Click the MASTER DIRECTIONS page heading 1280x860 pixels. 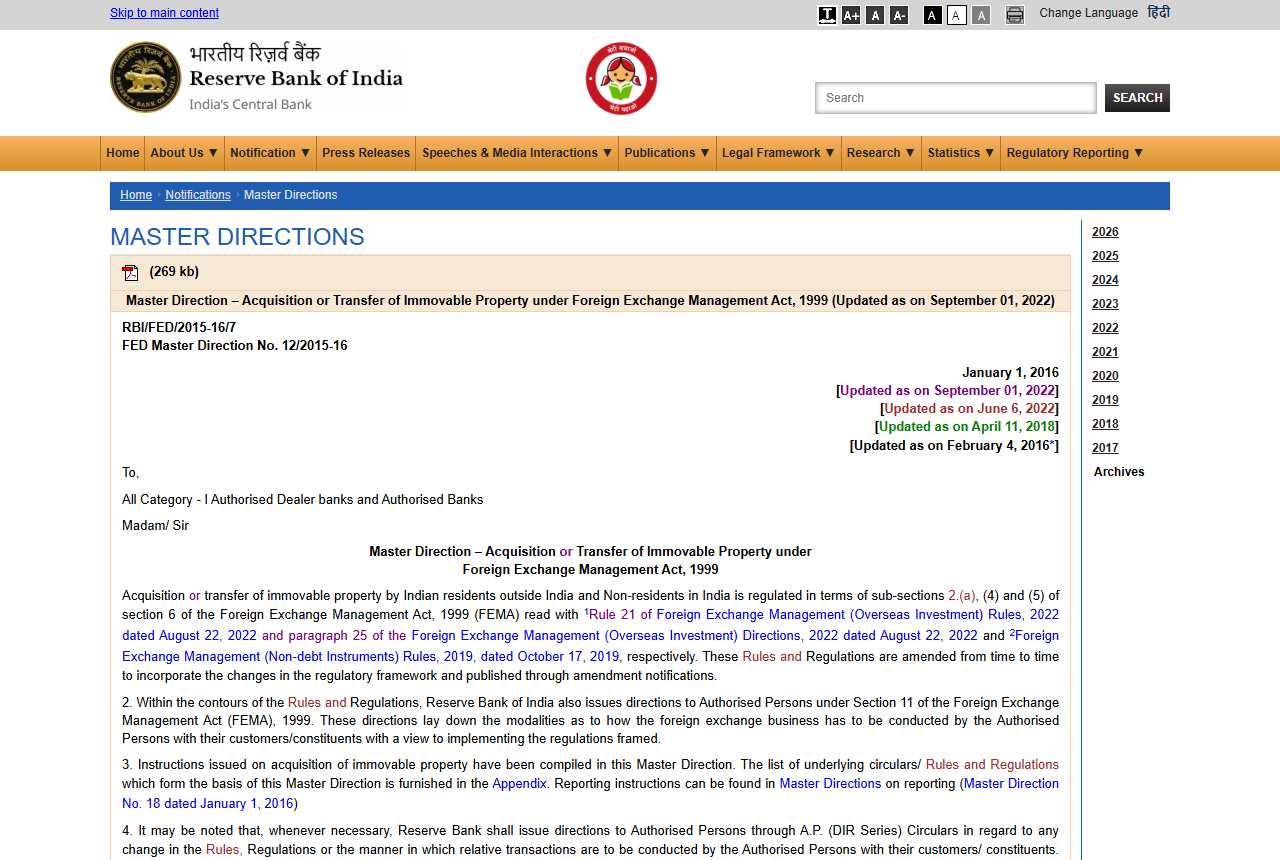point(237,237)
